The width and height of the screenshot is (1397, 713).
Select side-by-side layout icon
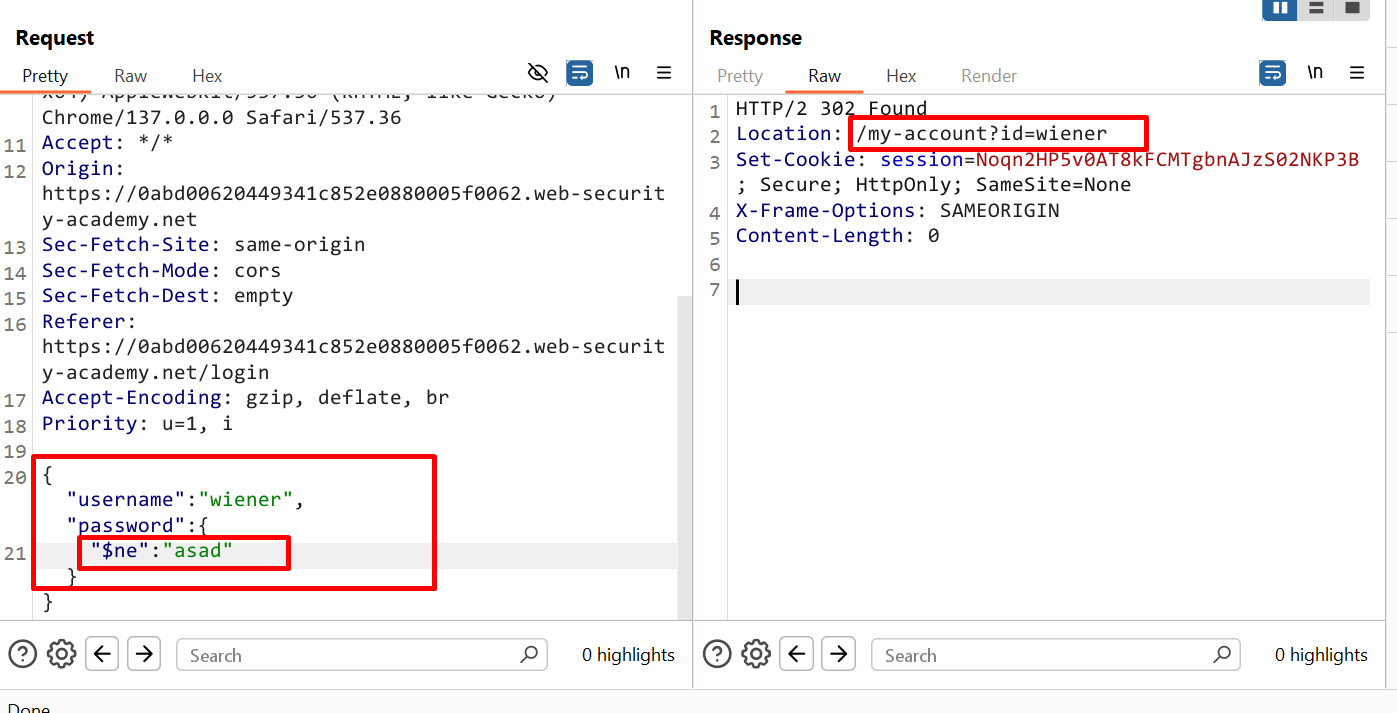click(1279, 8)
